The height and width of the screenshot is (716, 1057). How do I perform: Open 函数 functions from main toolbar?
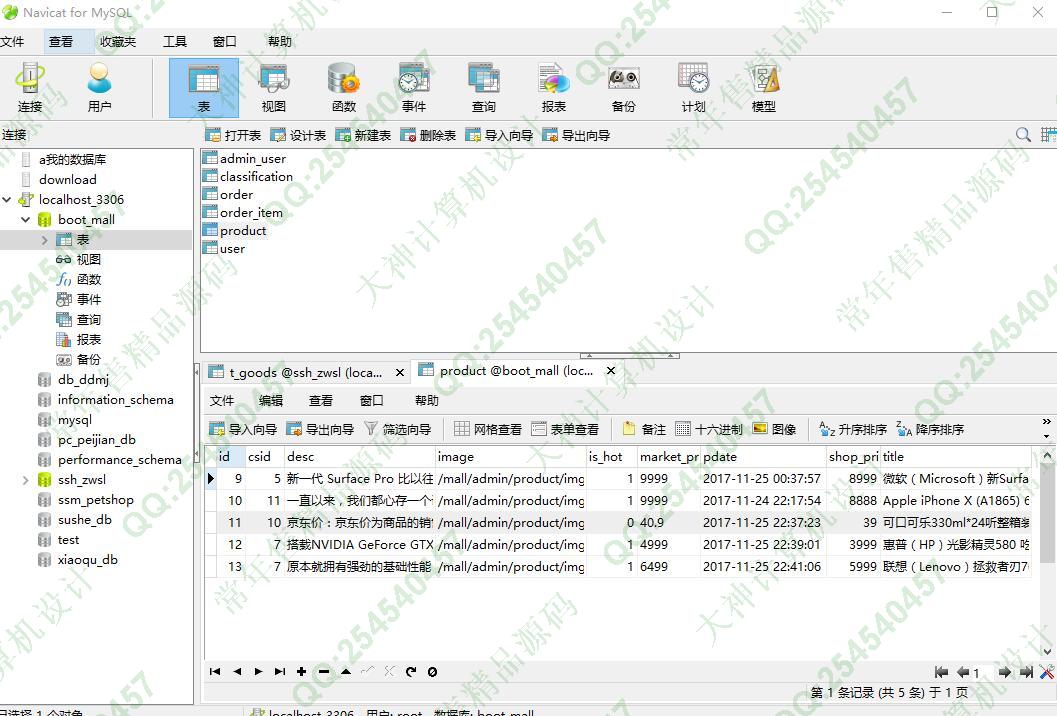point(344,88)
